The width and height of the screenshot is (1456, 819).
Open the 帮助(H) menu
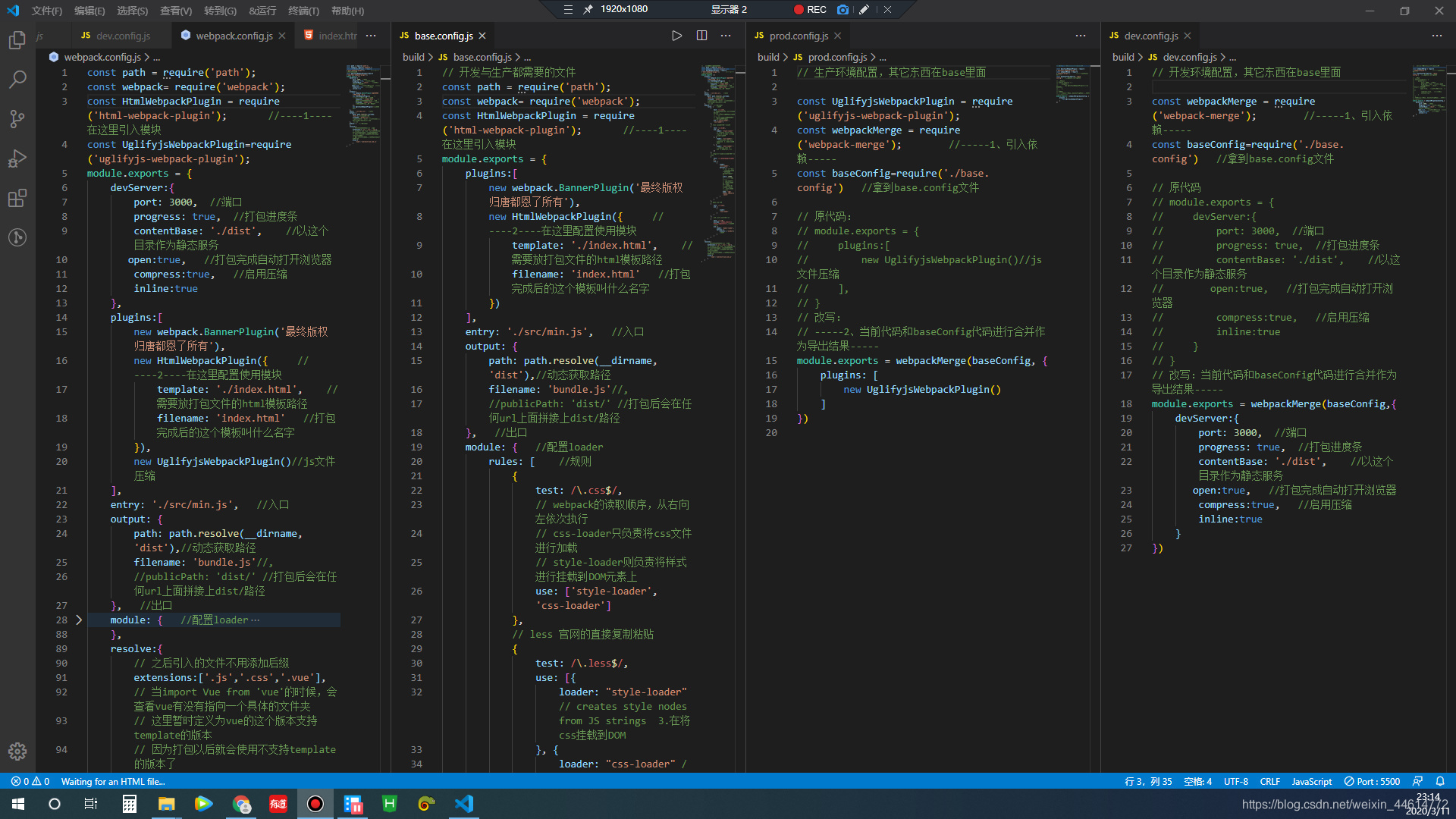(x=347, y=11)
